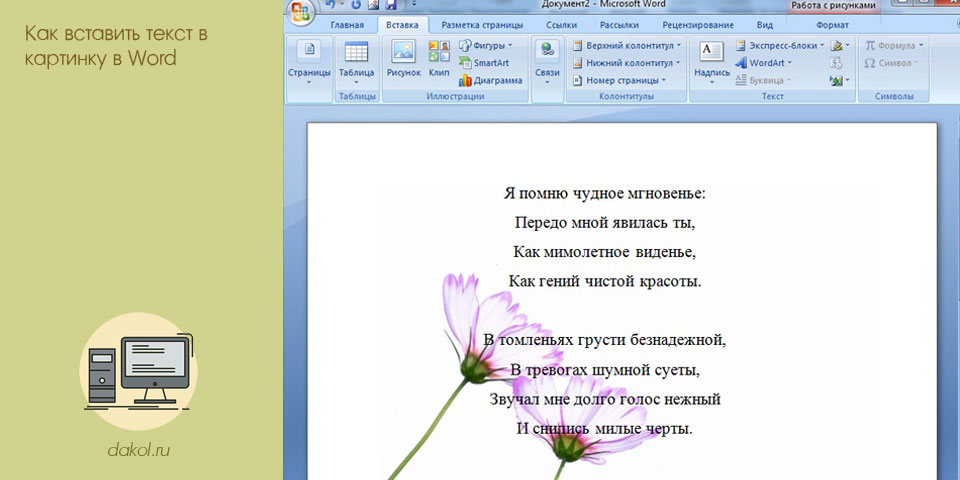Screen dimensions: 960x480
Task: Expand the Страницы dropdown
Action: [309, 62]
